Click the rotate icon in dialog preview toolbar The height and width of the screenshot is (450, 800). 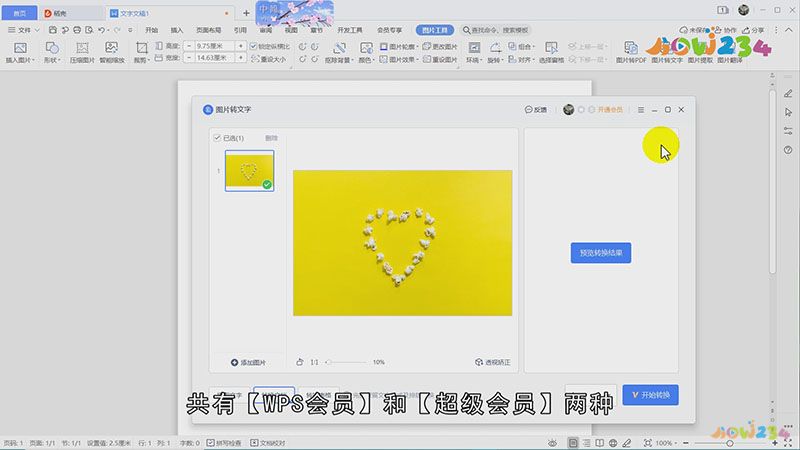click(x=299, y=362)
